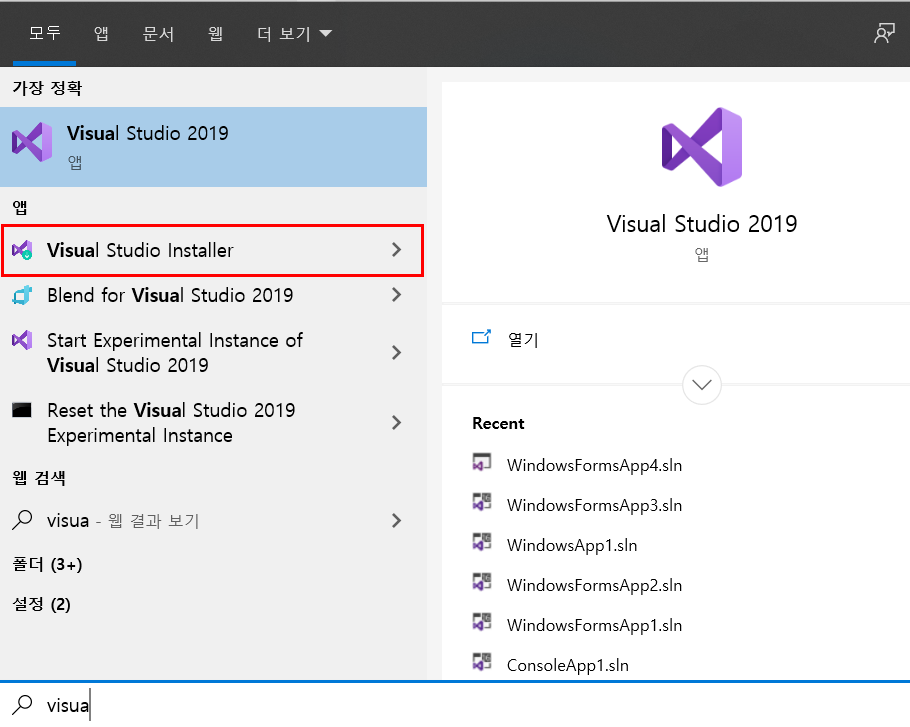Click the Blend for Visual Studio 2019 icon
910x727 pixels.
(x=22, y=295)
